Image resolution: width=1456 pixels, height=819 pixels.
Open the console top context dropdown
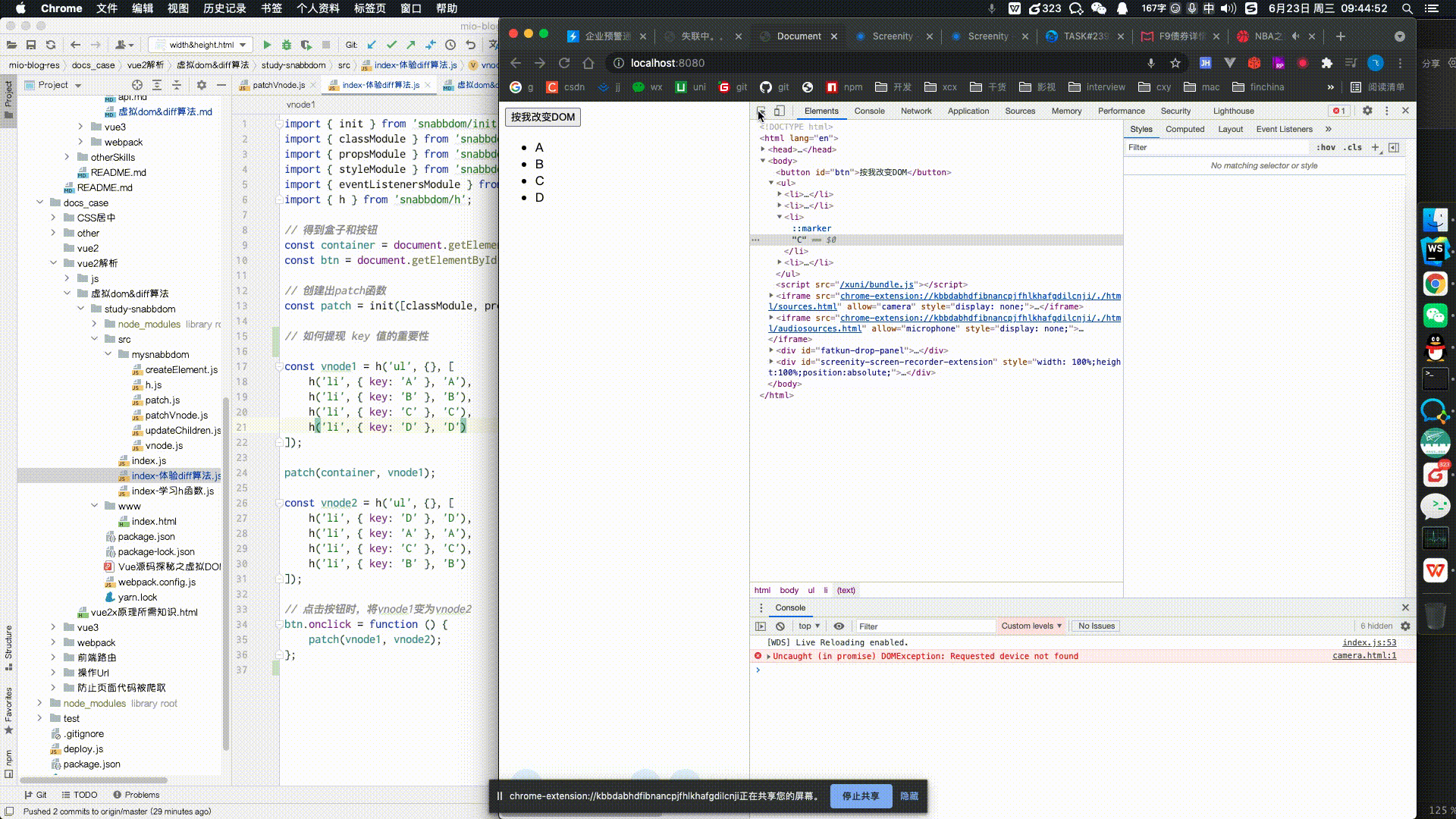pyautogui.click(x=809, y=626)
